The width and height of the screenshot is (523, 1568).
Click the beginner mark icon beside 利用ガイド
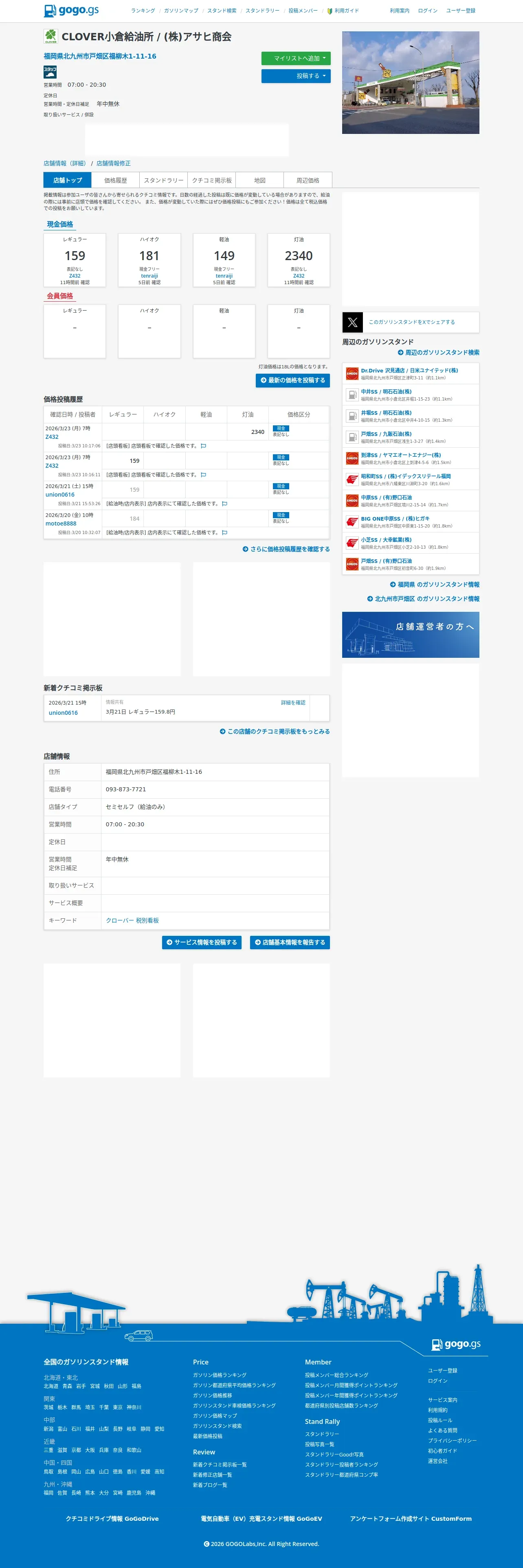point(330,11)
